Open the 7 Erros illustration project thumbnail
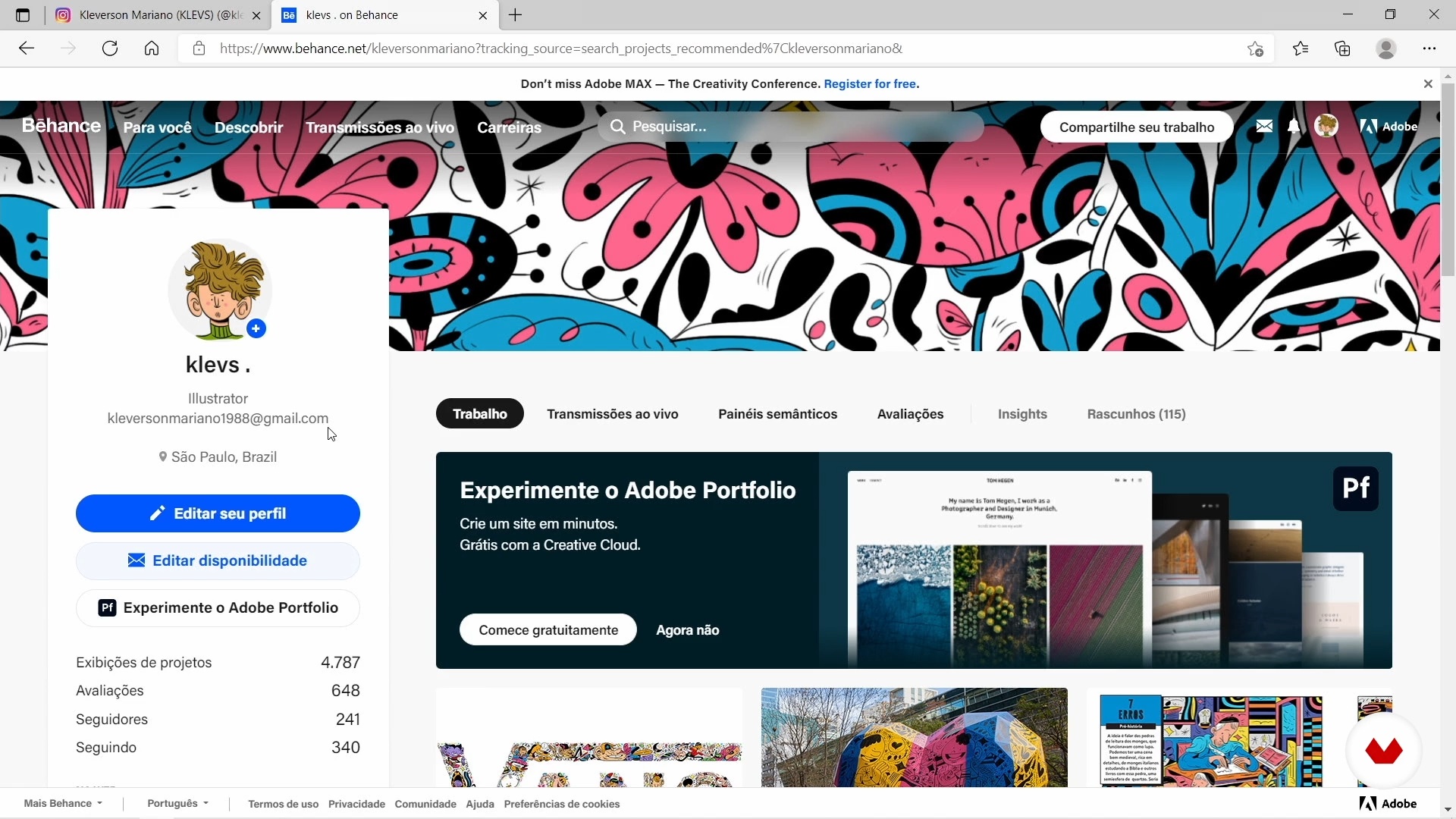The image size is (1456, 819). pos(1239,737)
